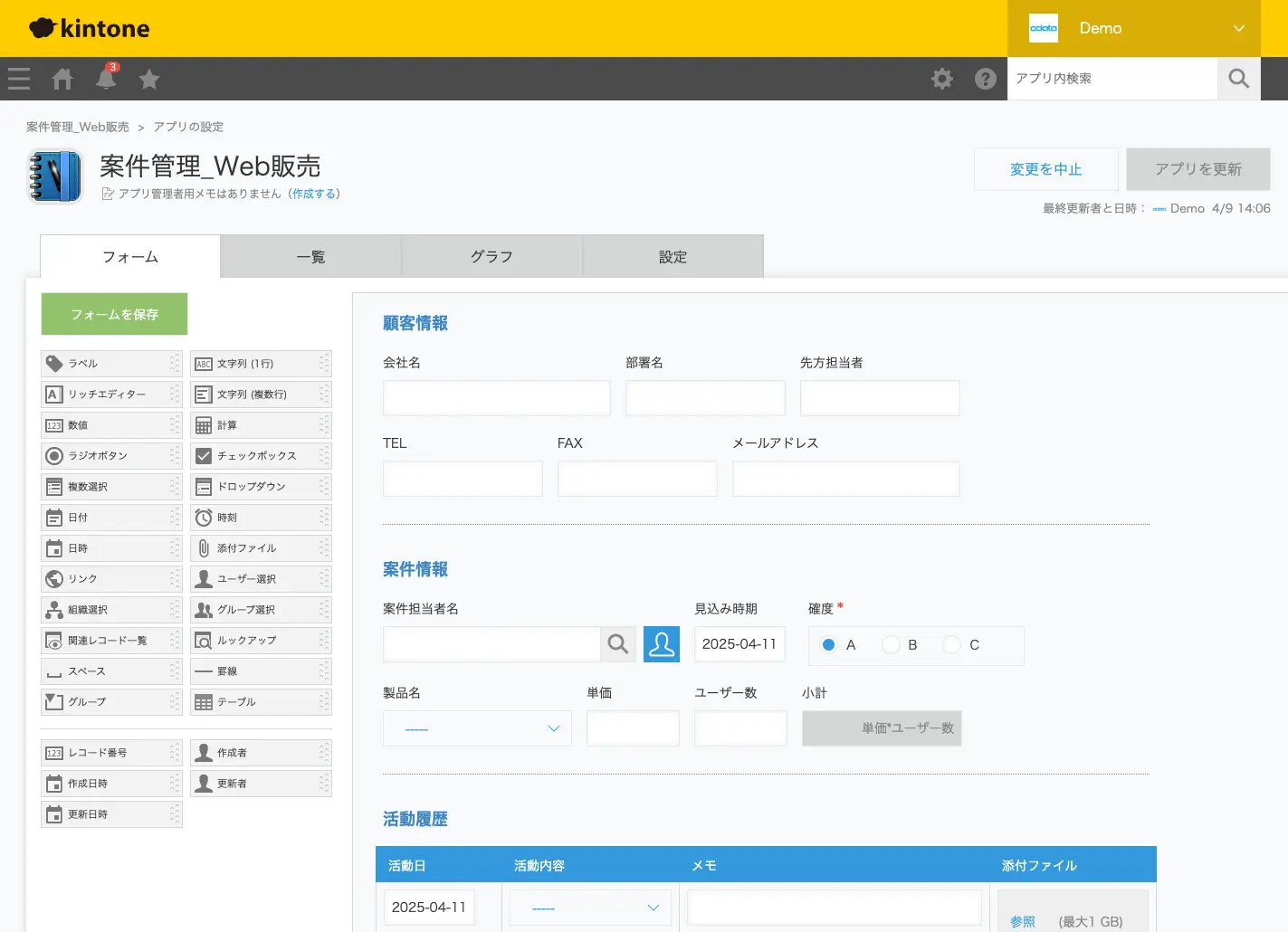
Task: Select the 複数選択 field icon
Action: tap(54, 487)
